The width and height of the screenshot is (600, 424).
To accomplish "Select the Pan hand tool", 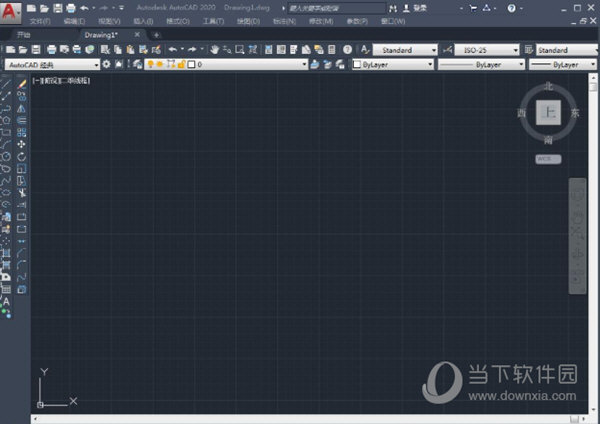I will point(214,49).
